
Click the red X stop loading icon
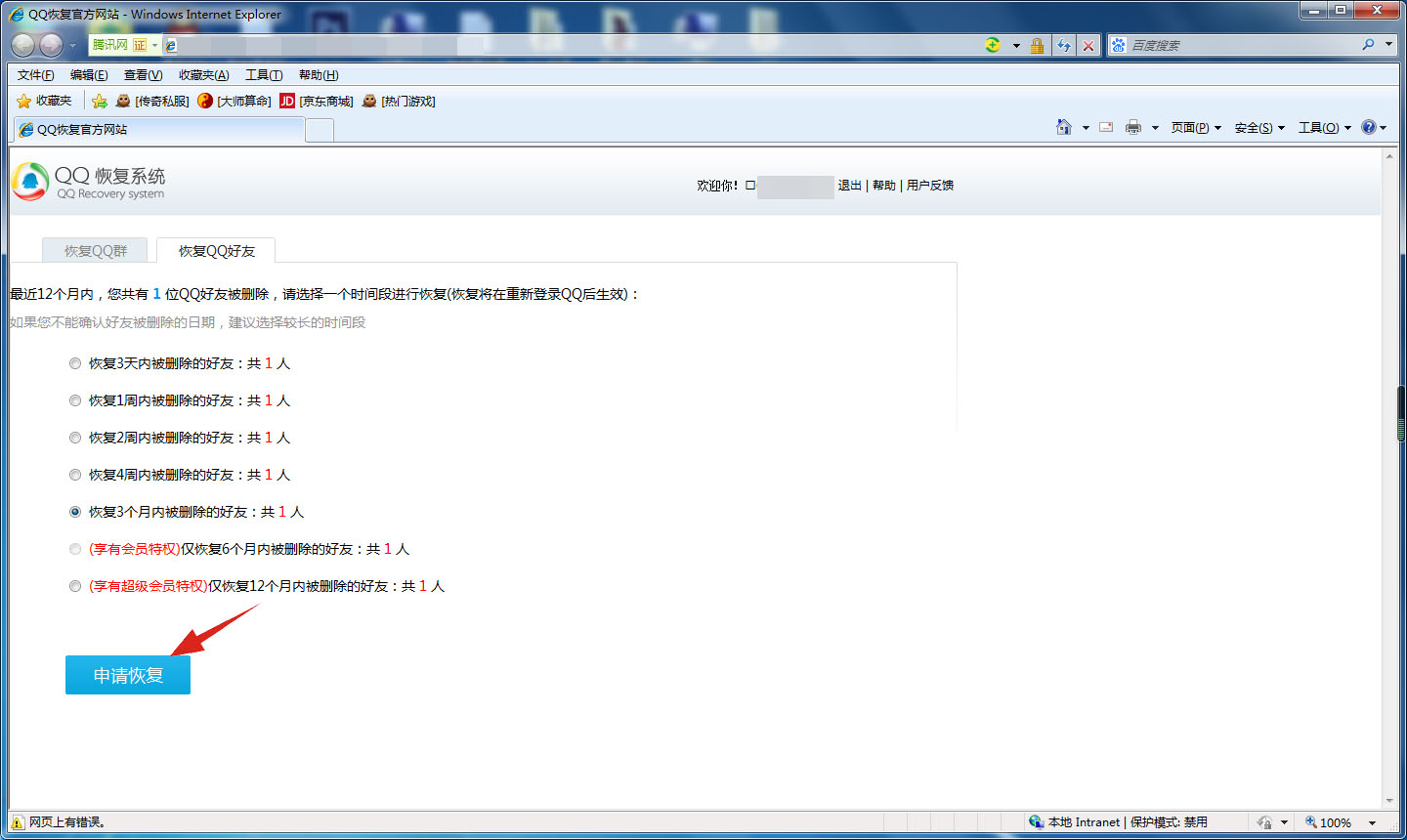coord(1087,45)
